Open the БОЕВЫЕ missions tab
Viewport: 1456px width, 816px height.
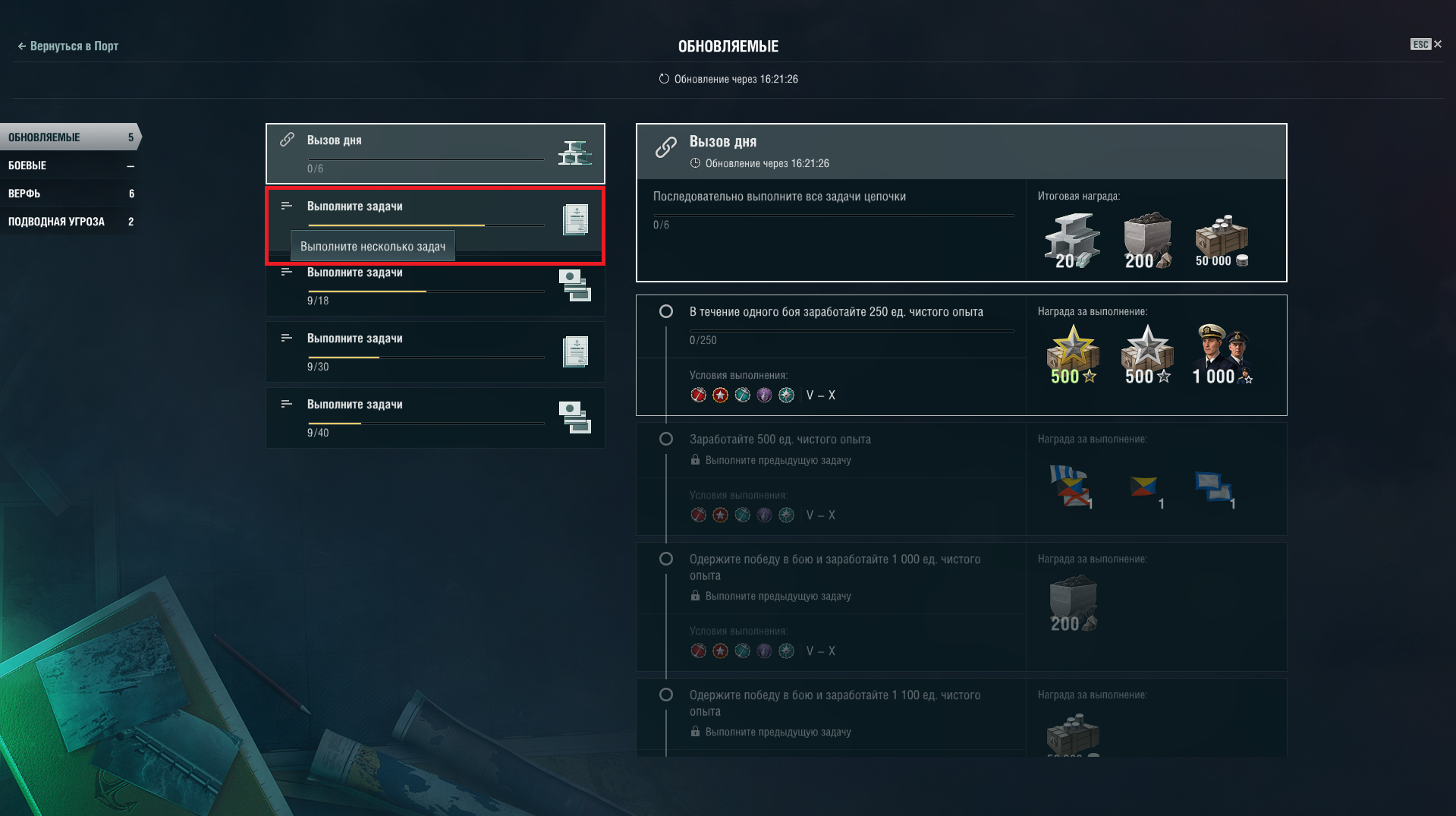pyautogui.click(x=71, y=165)
